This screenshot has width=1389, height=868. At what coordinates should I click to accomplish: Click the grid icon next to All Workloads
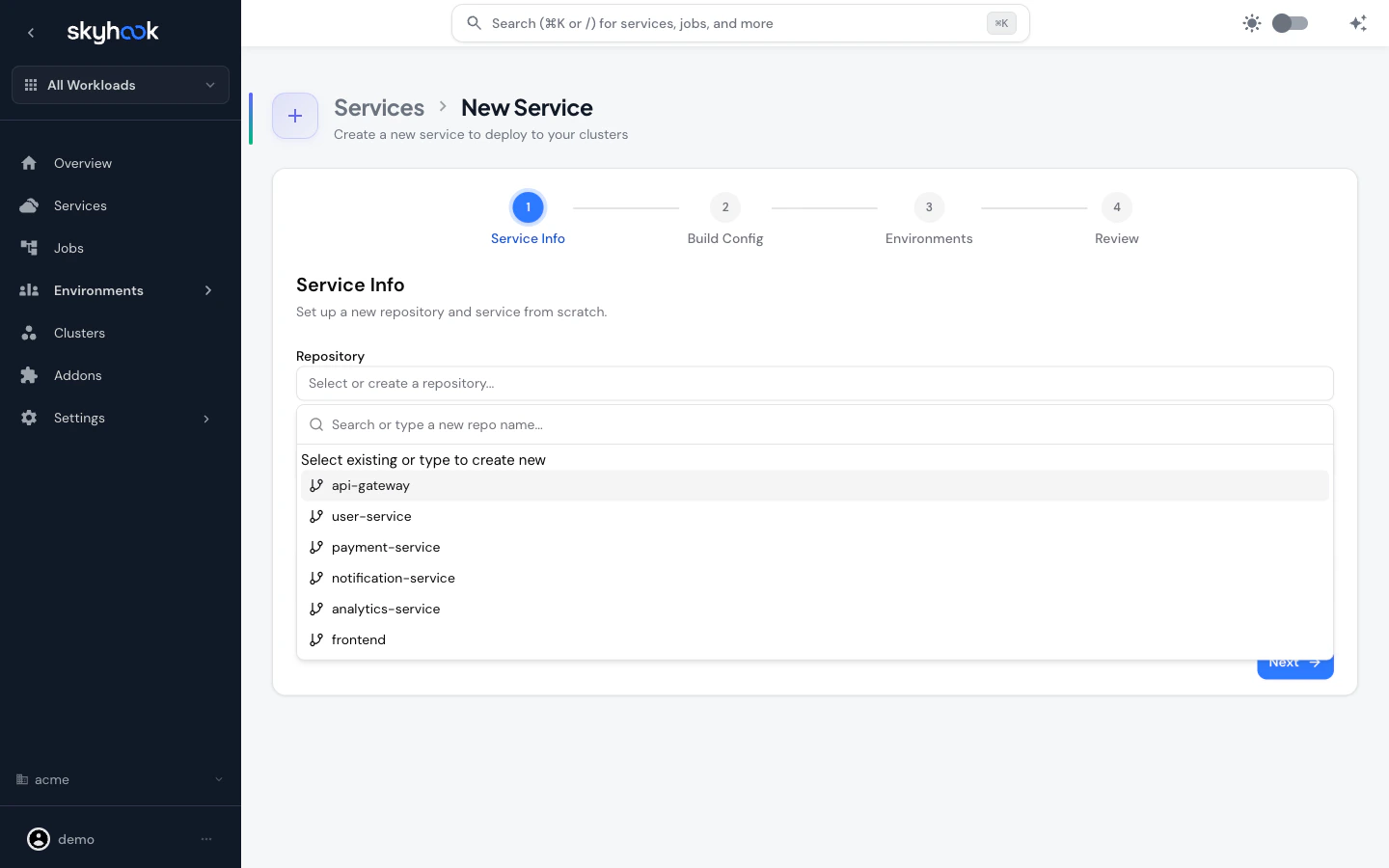tap(30, 85)
